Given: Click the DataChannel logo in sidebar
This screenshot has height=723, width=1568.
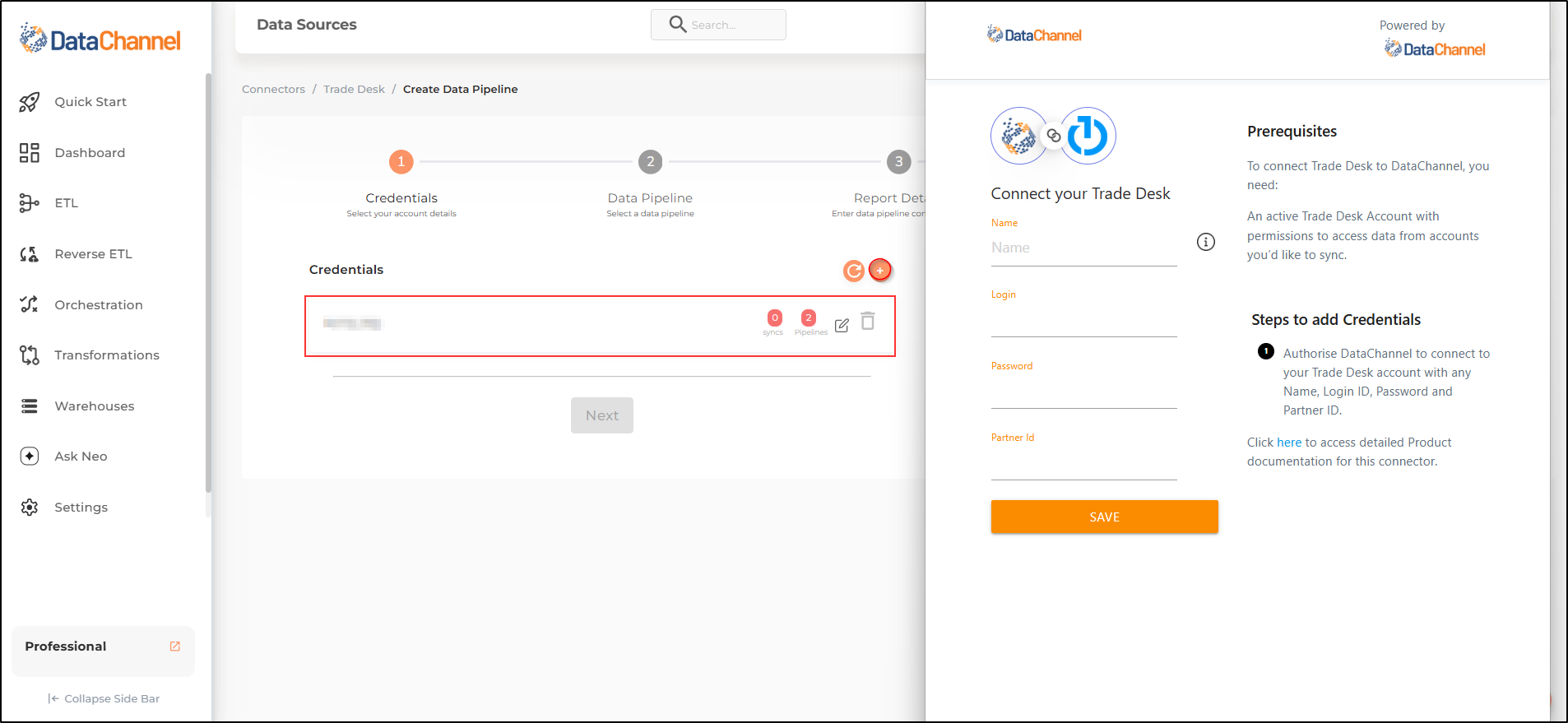Looking at the screenshot, I should coord(100,39).
